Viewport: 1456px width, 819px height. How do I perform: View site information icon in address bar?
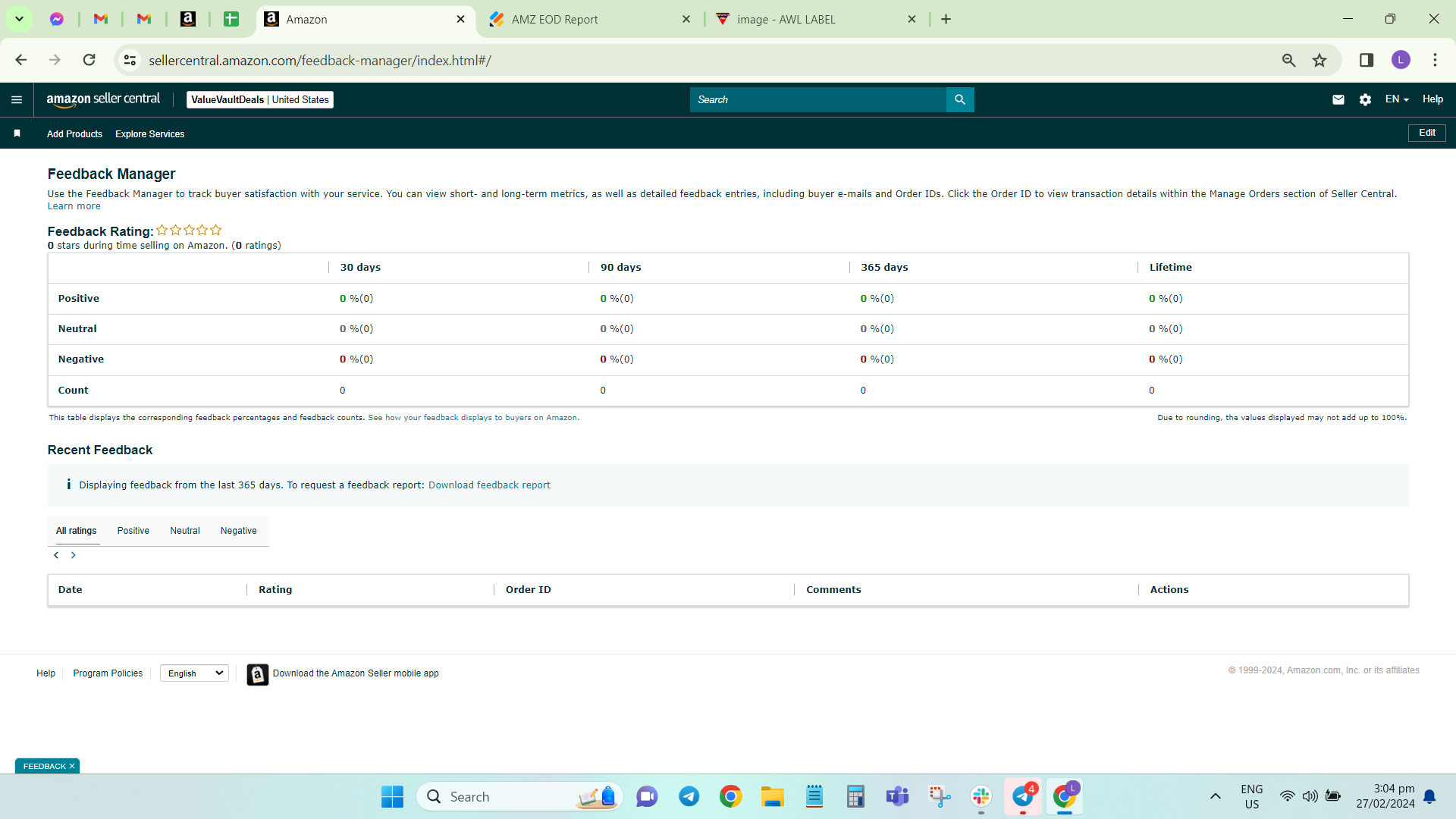point(130,60)
